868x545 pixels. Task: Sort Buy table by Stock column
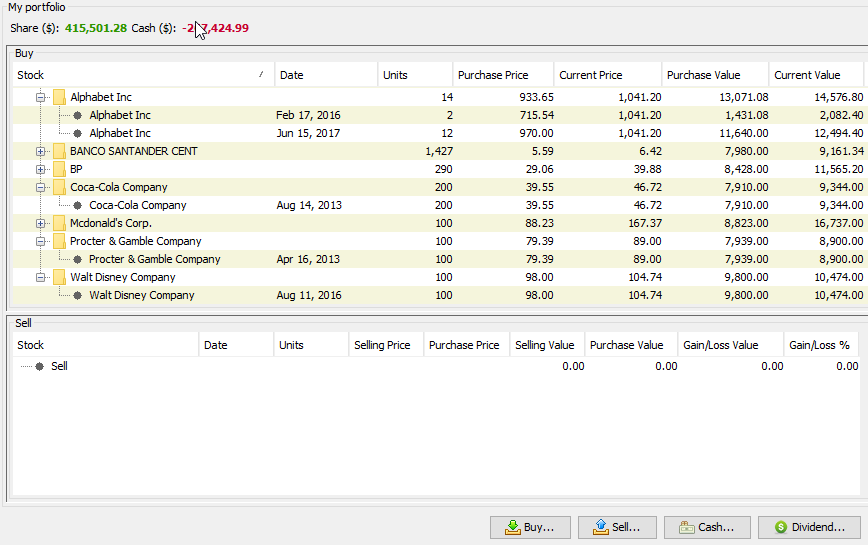(x=143, y=75)
